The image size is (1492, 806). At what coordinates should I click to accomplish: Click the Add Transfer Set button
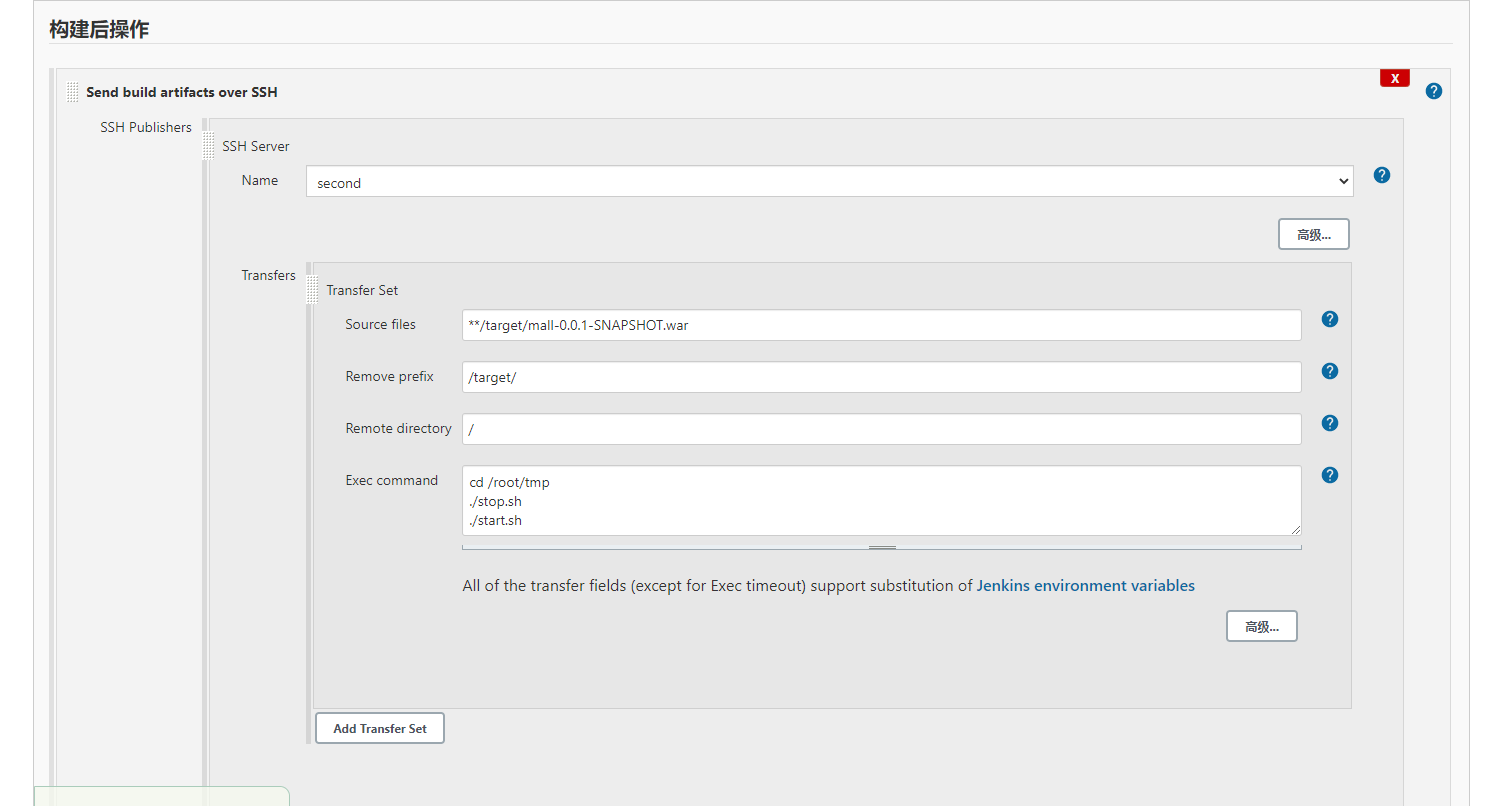[x=380, y=729]
